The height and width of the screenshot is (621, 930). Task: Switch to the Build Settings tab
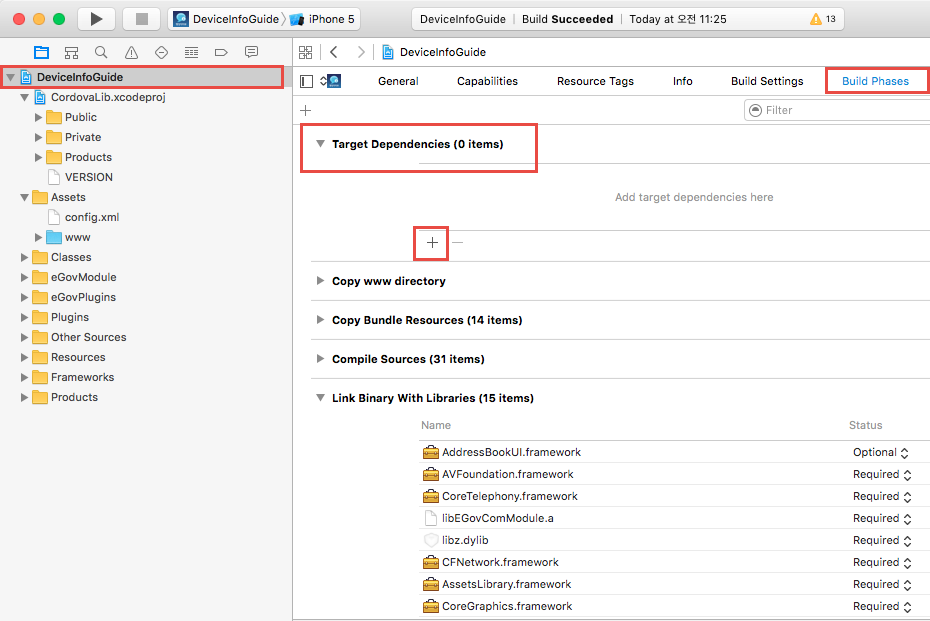[766, 81]
